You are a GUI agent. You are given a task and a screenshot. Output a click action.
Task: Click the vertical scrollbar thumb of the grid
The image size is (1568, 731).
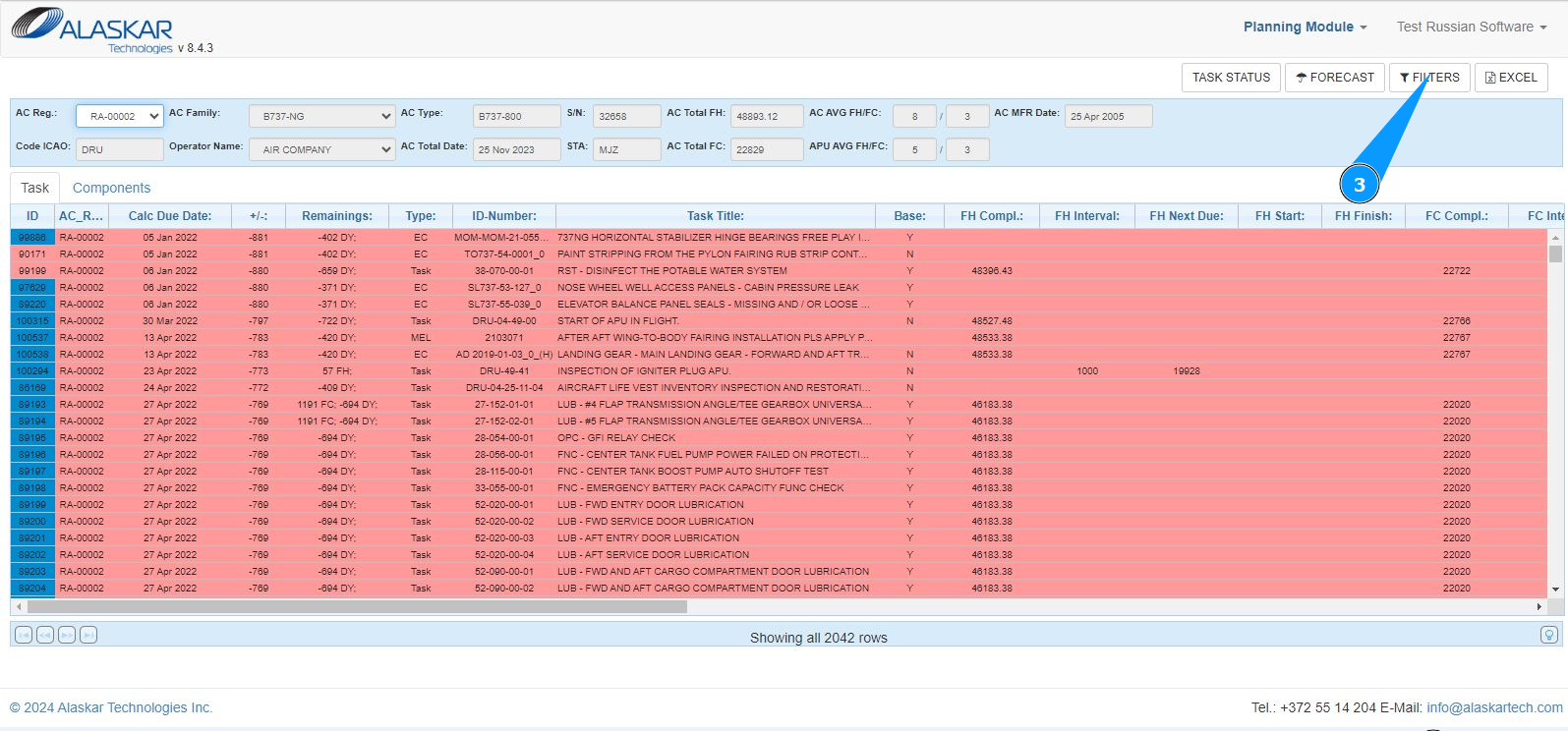point(1555,253)
